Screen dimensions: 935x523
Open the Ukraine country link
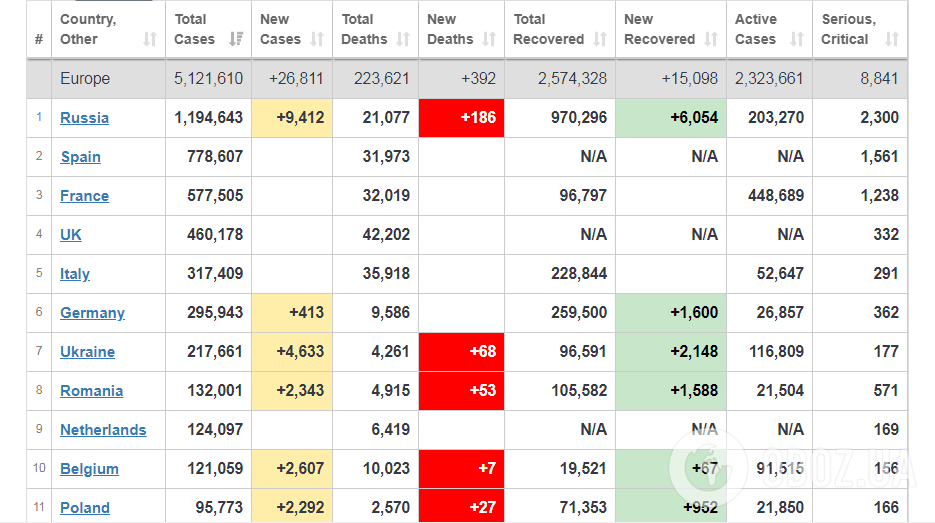[88, 352]
